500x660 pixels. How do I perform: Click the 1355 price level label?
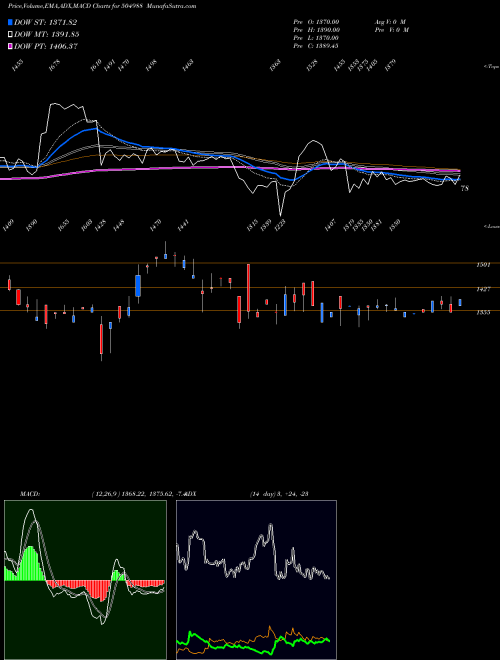483,312
